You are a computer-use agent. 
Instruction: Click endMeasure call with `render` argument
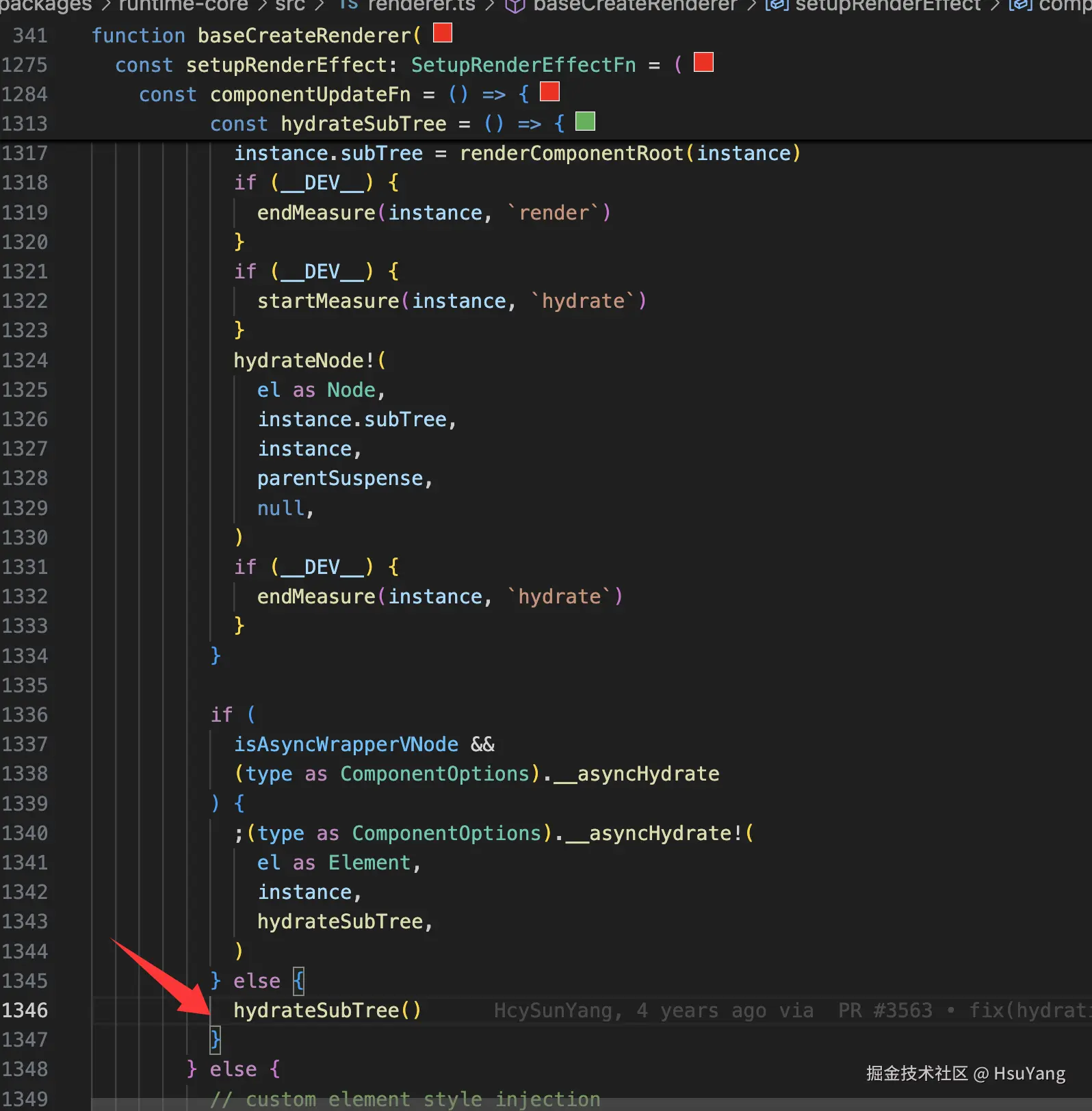pos(434,213)
